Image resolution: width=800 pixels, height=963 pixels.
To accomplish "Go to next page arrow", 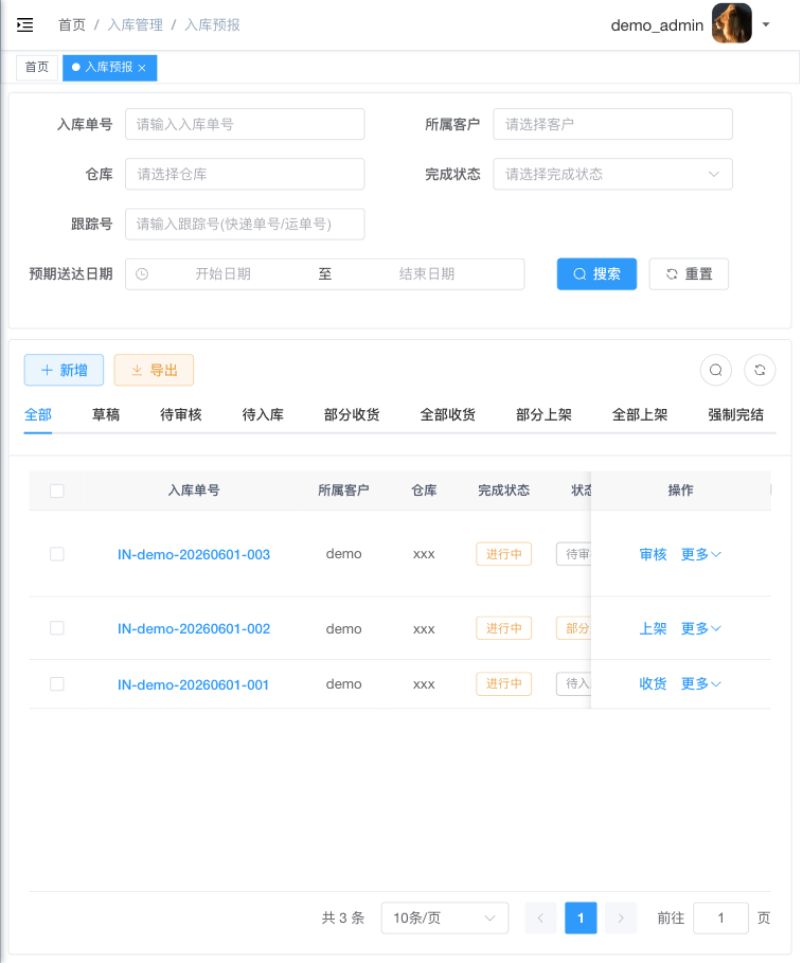I will point(621,918).
